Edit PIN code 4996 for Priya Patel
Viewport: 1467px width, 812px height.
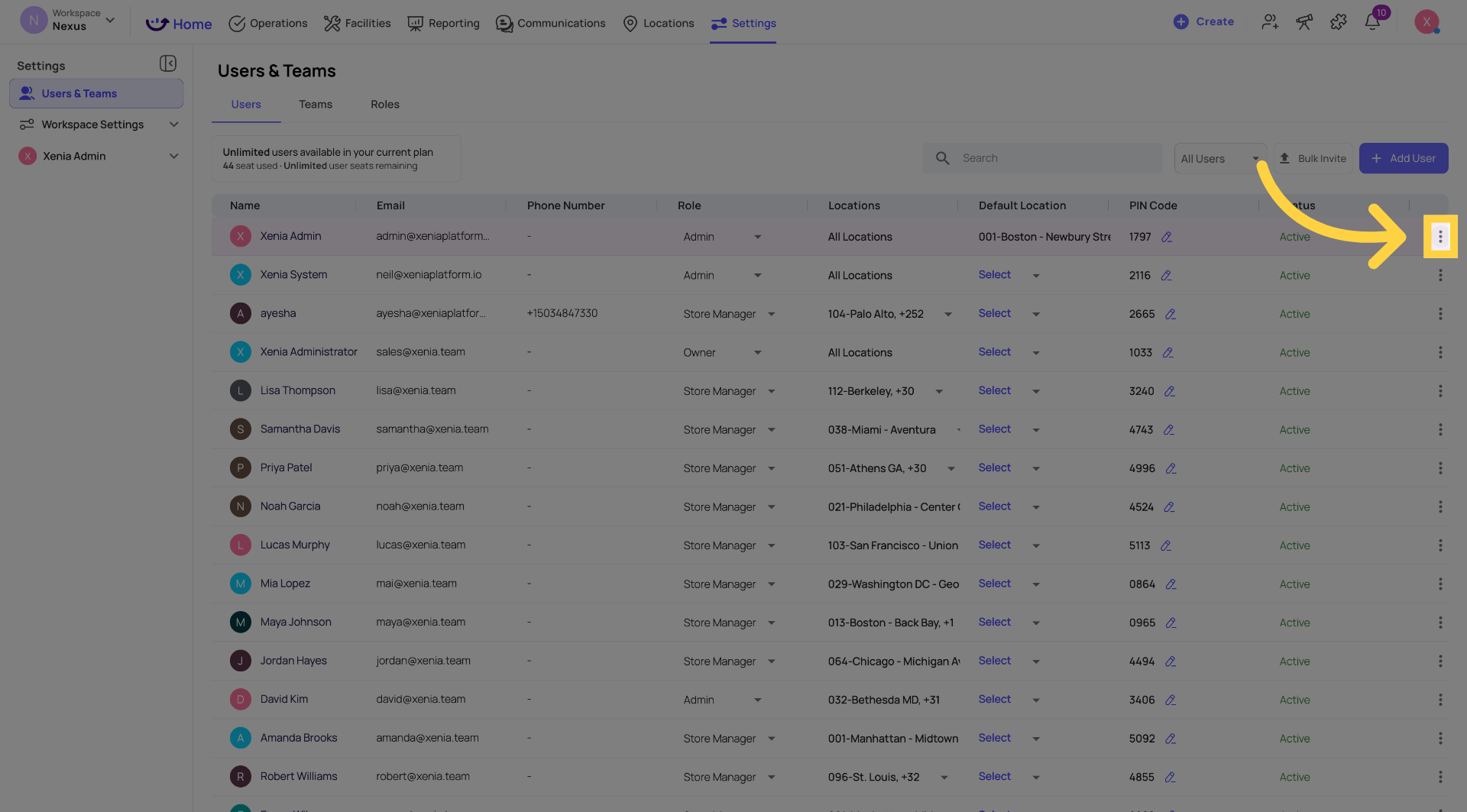point(1171,468)
